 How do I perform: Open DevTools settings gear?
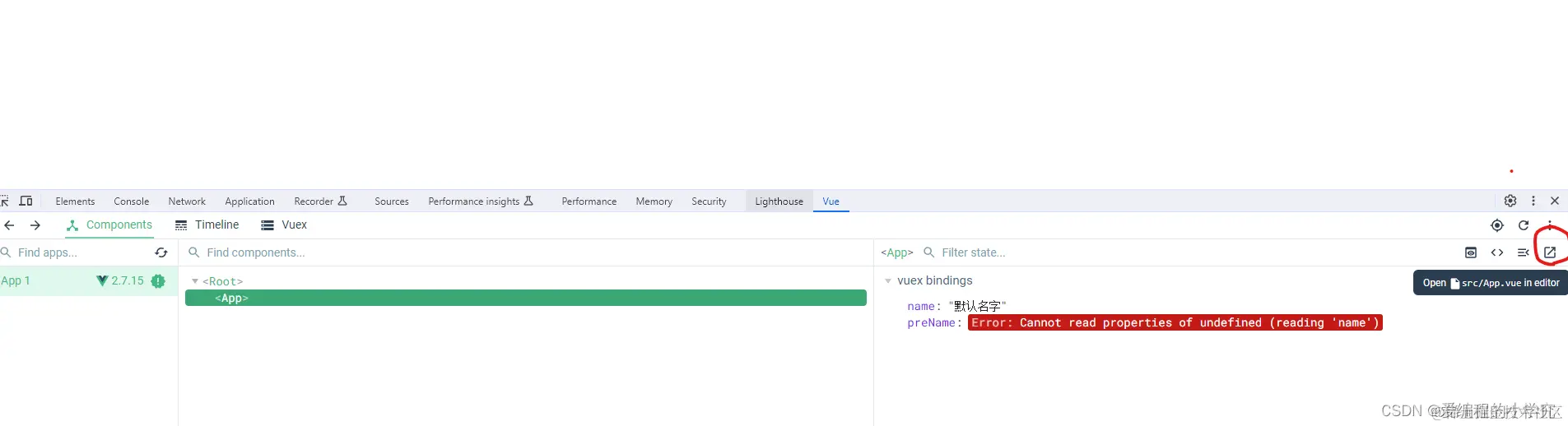coord(1510,201)
